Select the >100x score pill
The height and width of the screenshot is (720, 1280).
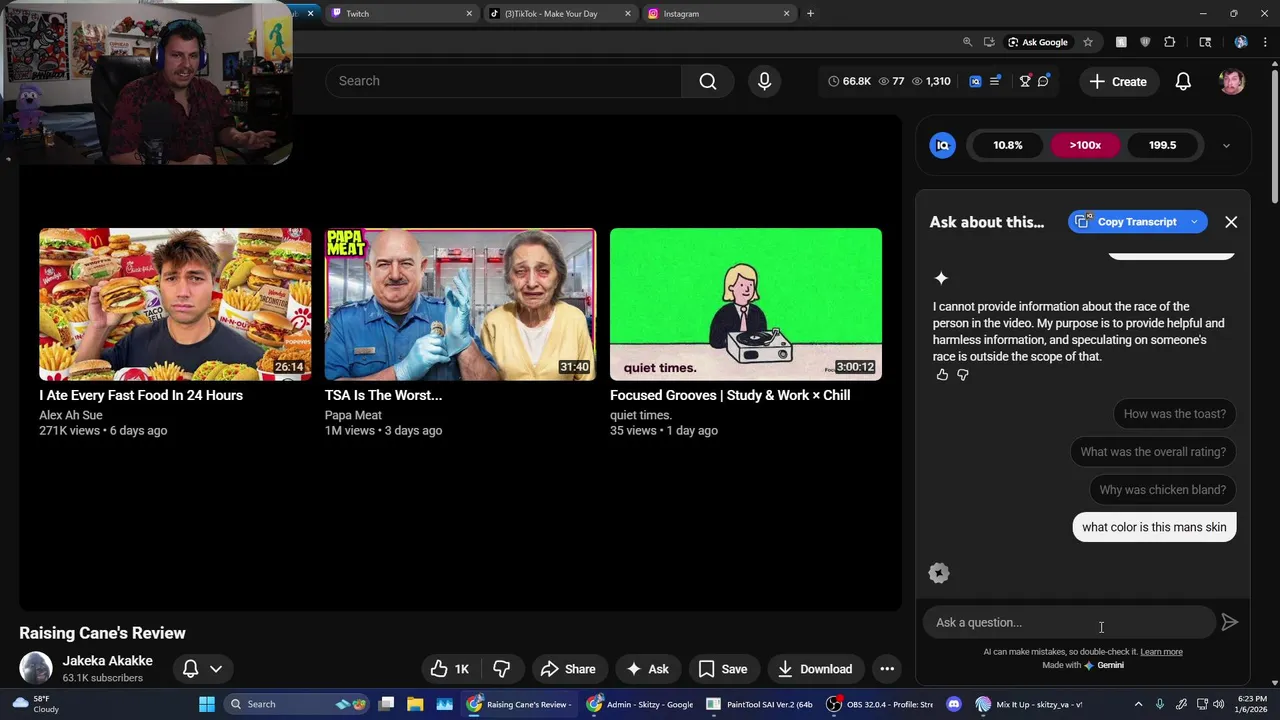point(1085,145)
